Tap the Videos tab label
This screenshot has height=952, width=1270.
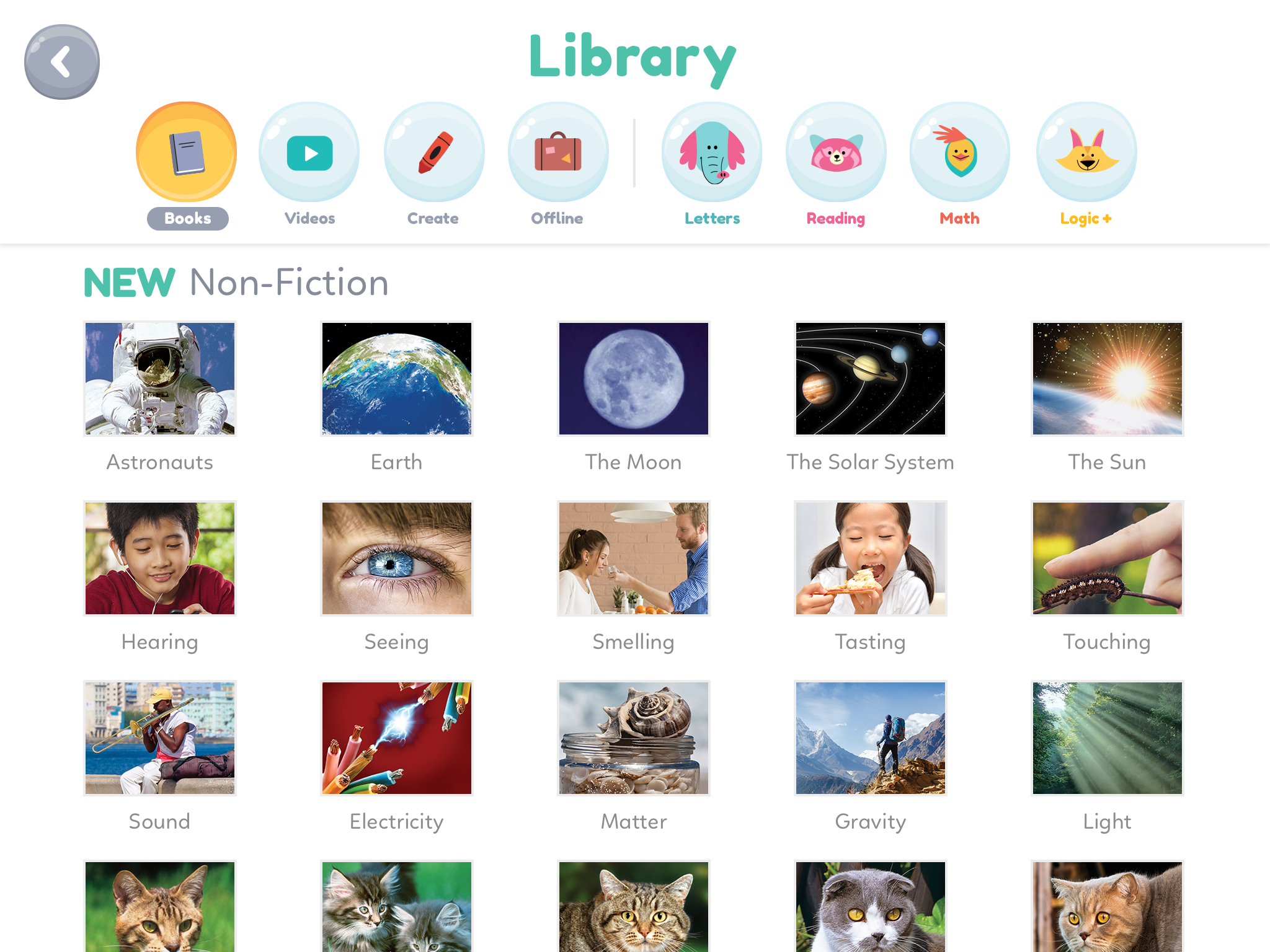pyautogui.click(x=309, y=219)
